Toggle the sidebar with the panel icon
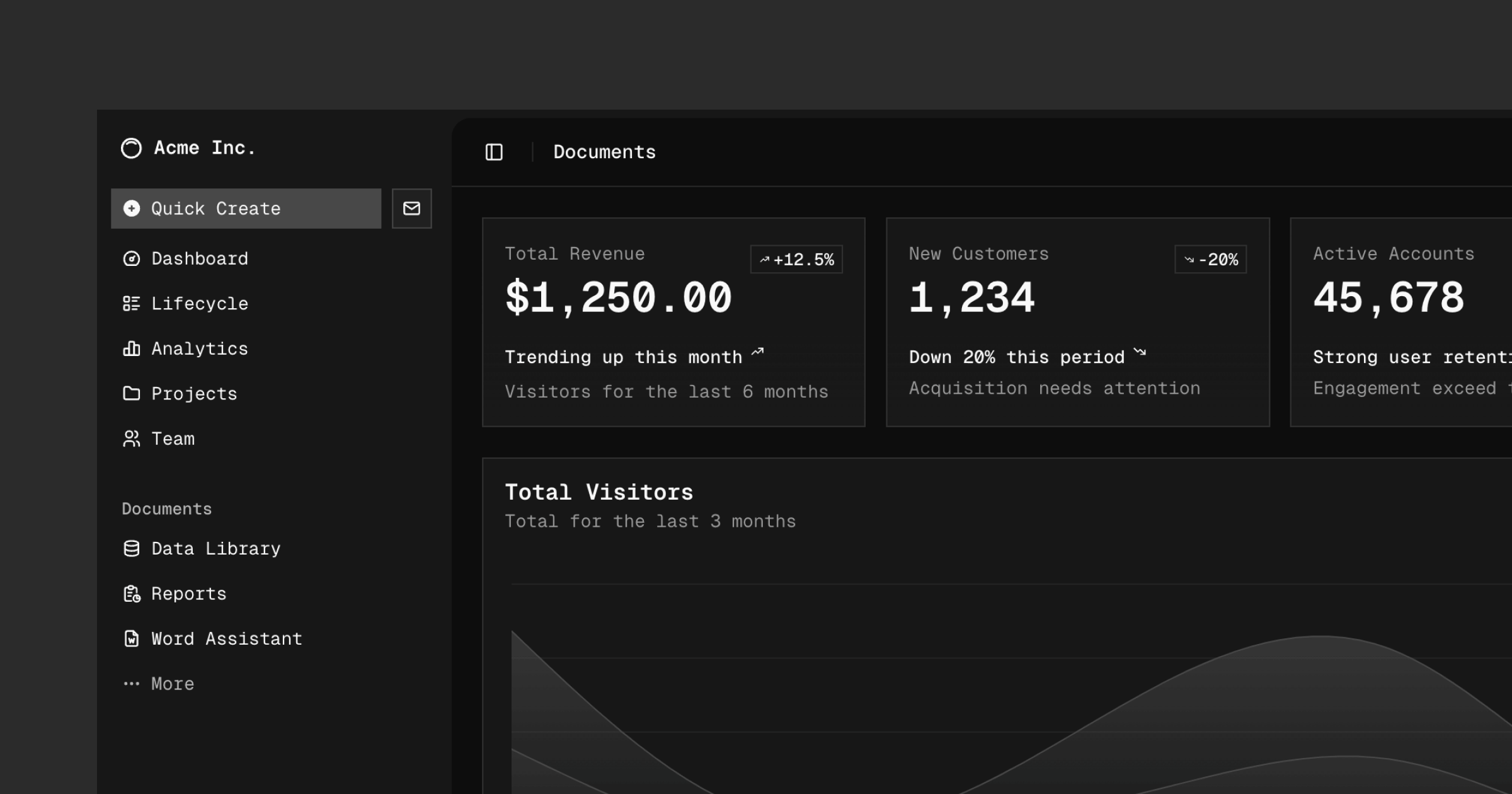1512x794 pixels. 495,151
